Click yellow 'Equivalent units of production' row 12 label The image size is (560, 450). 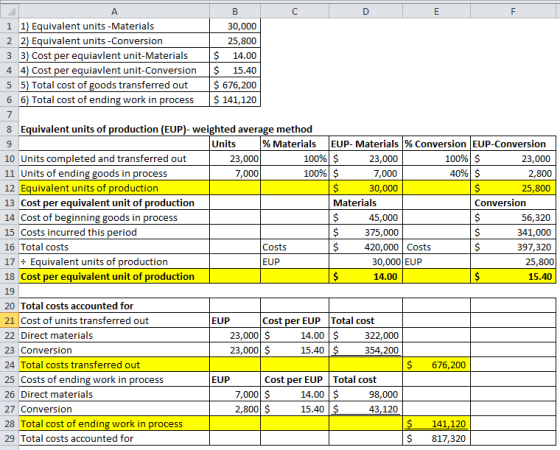point(114,188)
